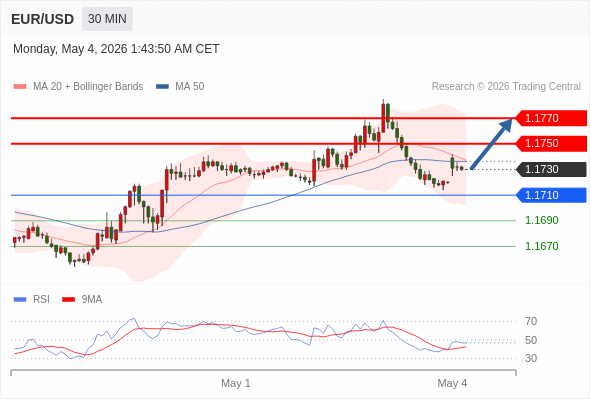
Task: Click the RSI blue legend swatch
Action: (x=20, y=300)
